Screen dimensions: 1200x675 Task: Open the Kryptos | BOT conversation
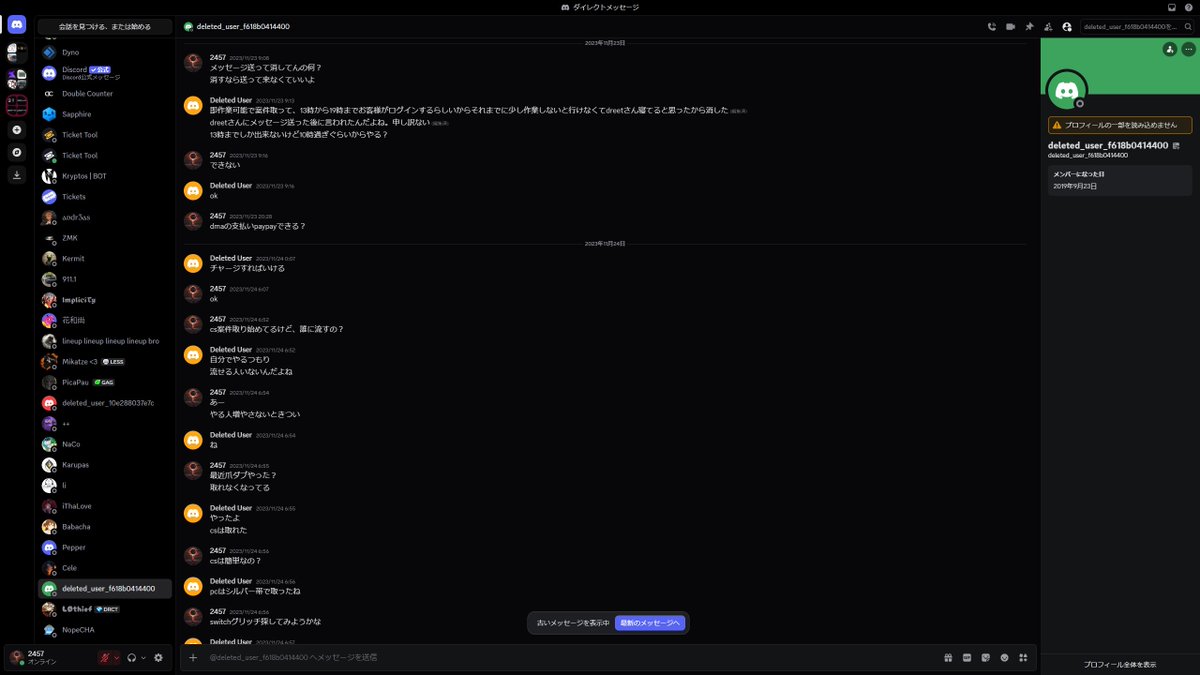[x=105, y=176]
